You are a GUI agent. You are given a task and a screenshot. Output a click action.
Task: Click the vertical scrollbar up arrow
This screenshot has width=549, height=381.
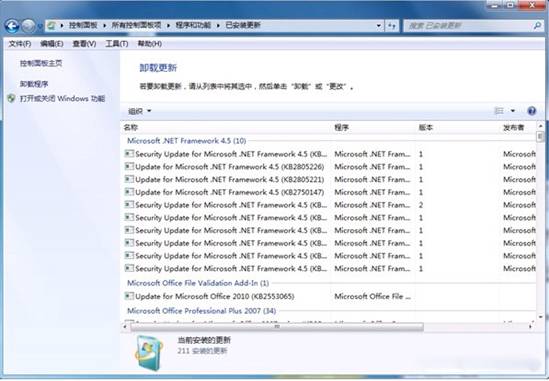[540, 126]
